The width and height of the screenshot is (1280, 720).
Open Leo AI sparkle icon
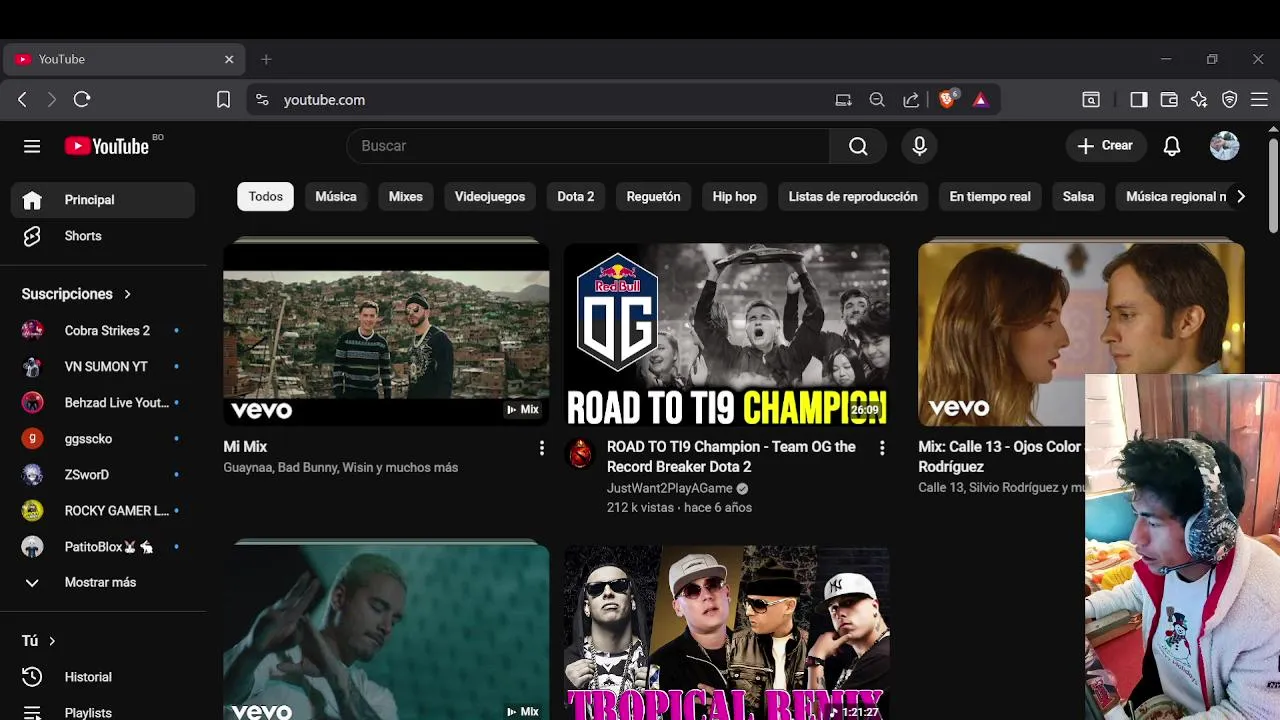pos(1199,99)
